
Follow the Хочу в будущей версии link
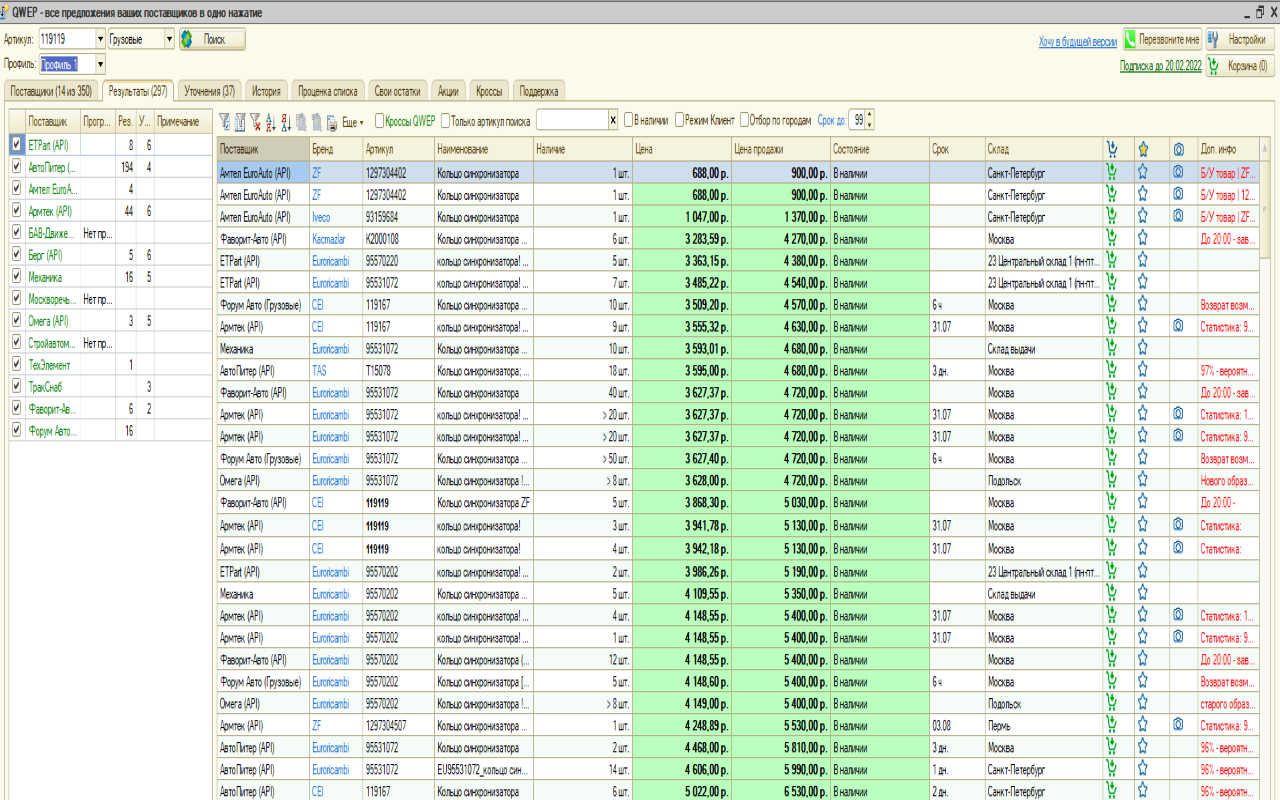tap(1077, 41)
